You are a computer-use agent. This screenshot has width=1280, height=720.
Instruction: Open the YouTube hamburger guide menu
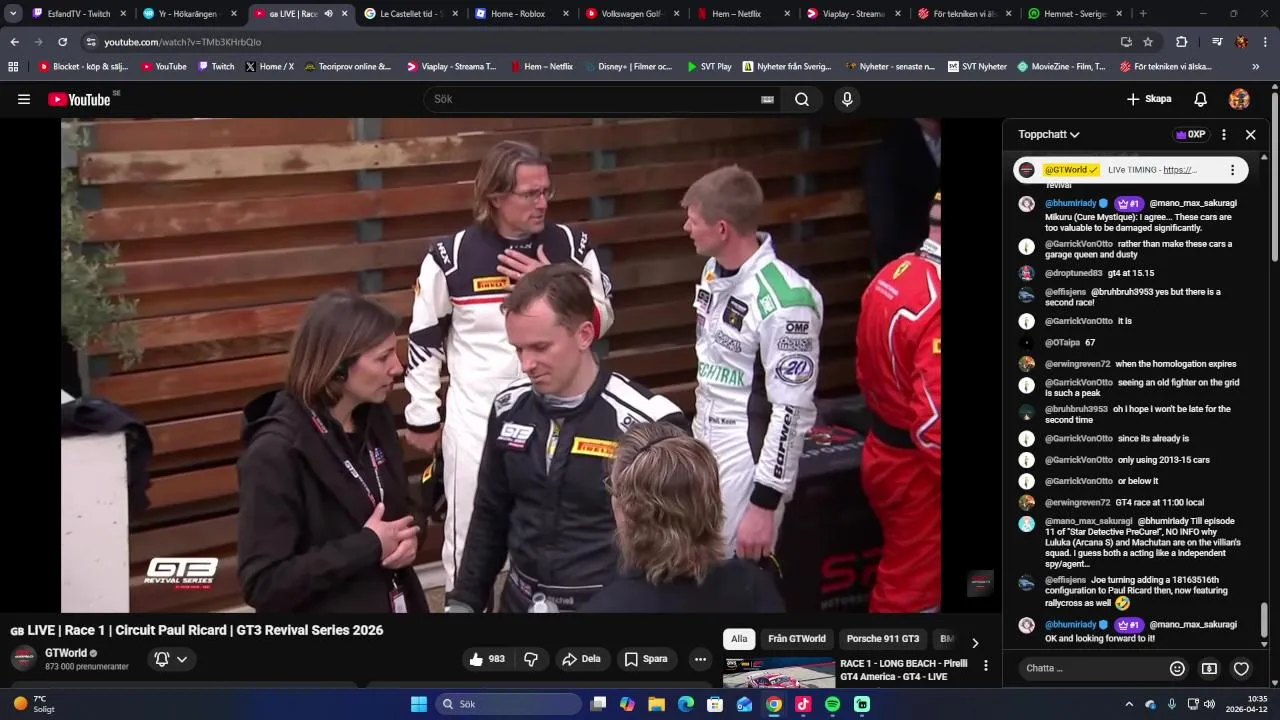point(24,99)
